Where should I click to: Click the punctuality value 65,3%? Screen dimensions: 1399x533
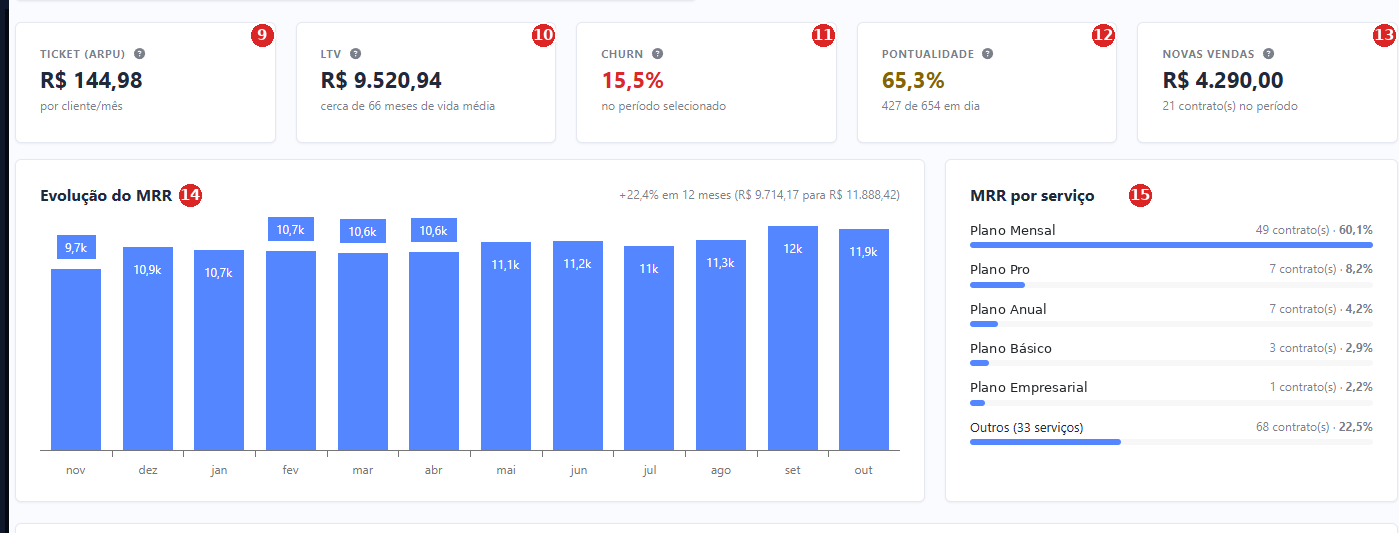click(x=913, y=80)
